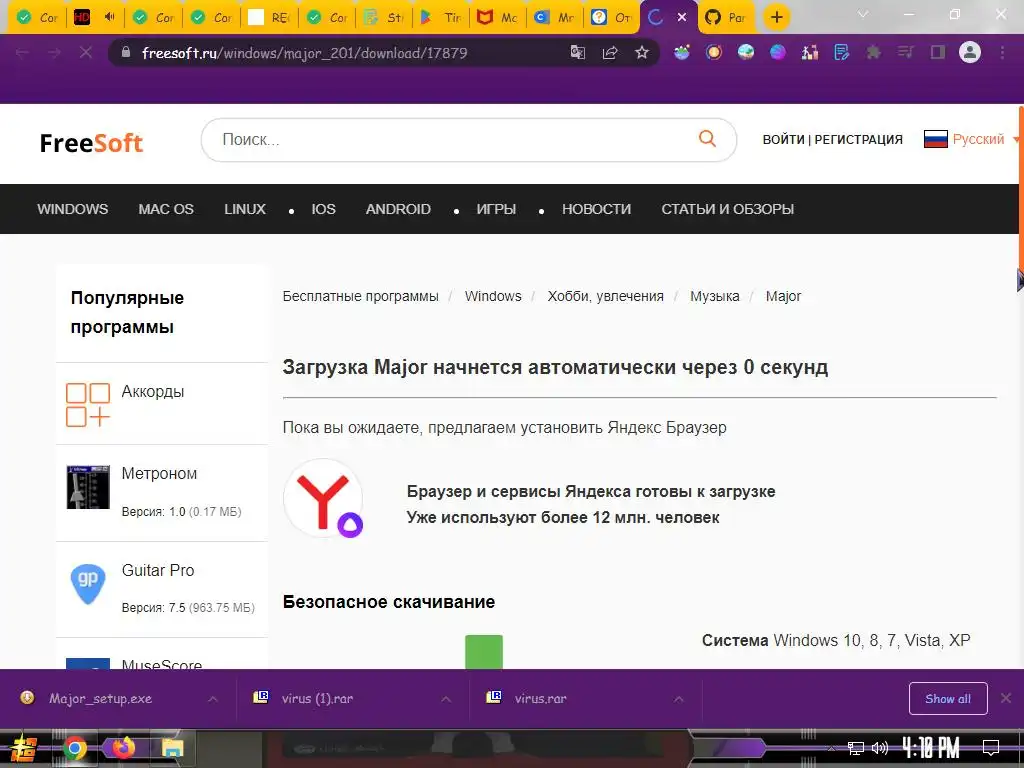Image resolution: width=1024 pixels, height=768 pixels.
Task: Switch to the GitHub browser tab
Action: (x=727, y=18)
